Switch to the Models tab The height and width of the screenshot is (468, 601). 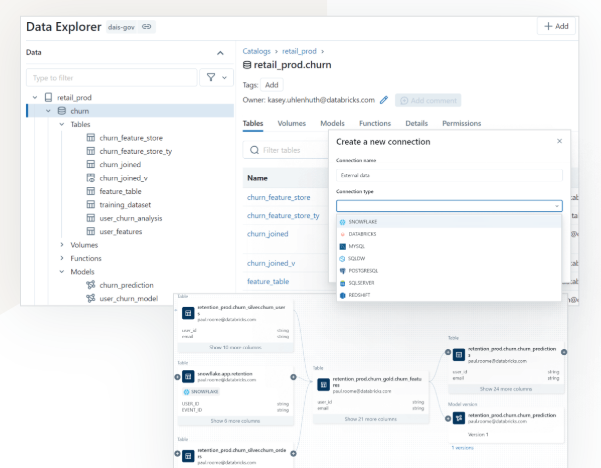click(332, 123)
